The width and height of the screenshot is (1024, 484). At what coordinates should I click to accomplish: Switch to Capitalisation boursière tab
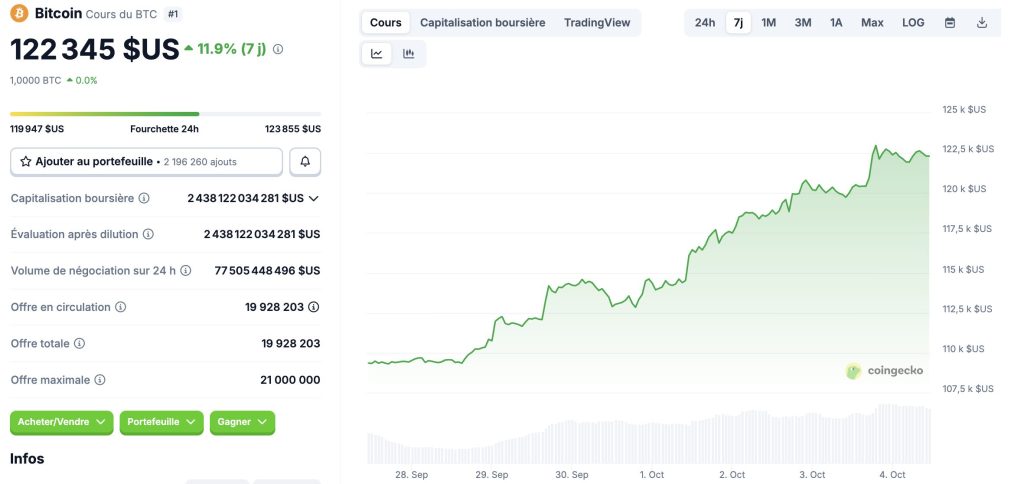coord(482,23)
